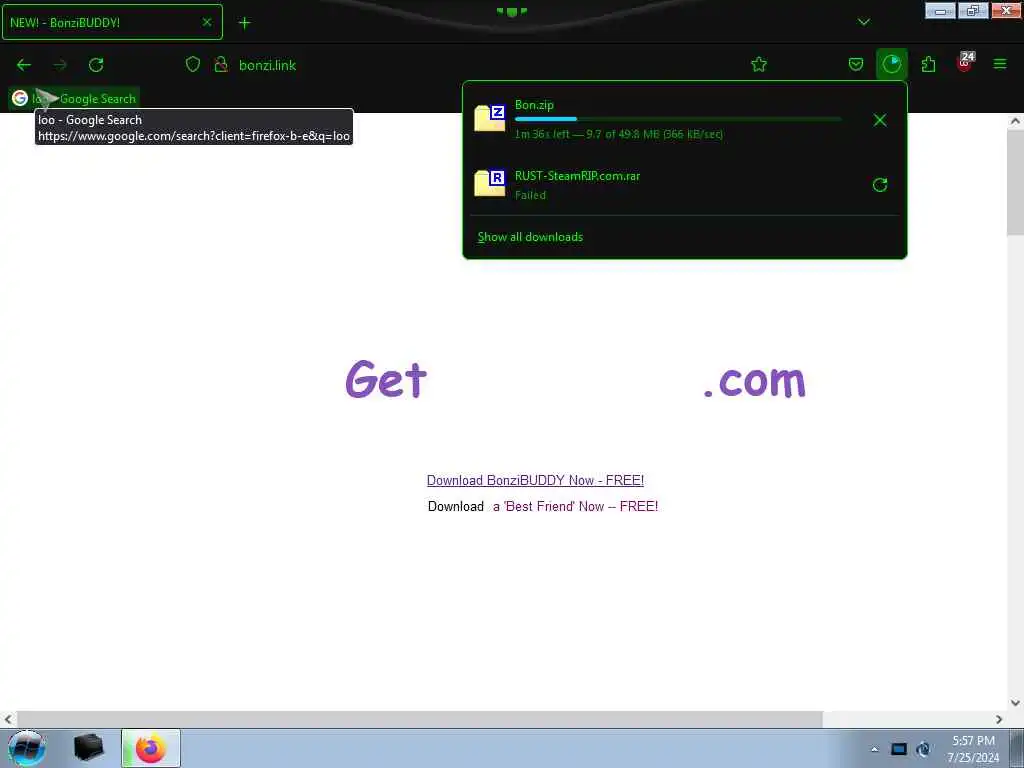Viewport: 1024px width, 768px height.
Task: Toggle the downloads panel button
Action: 891,65
